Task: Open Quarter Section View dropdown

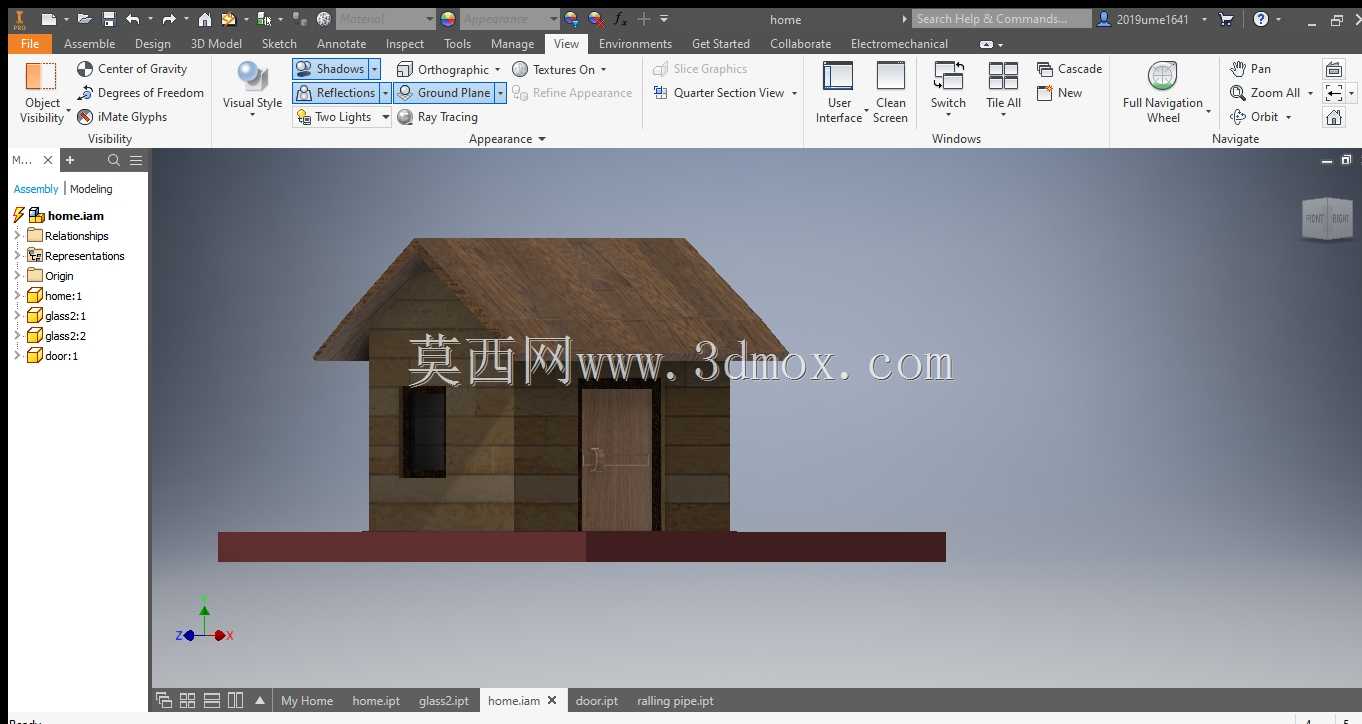Action: coord(795,93)
